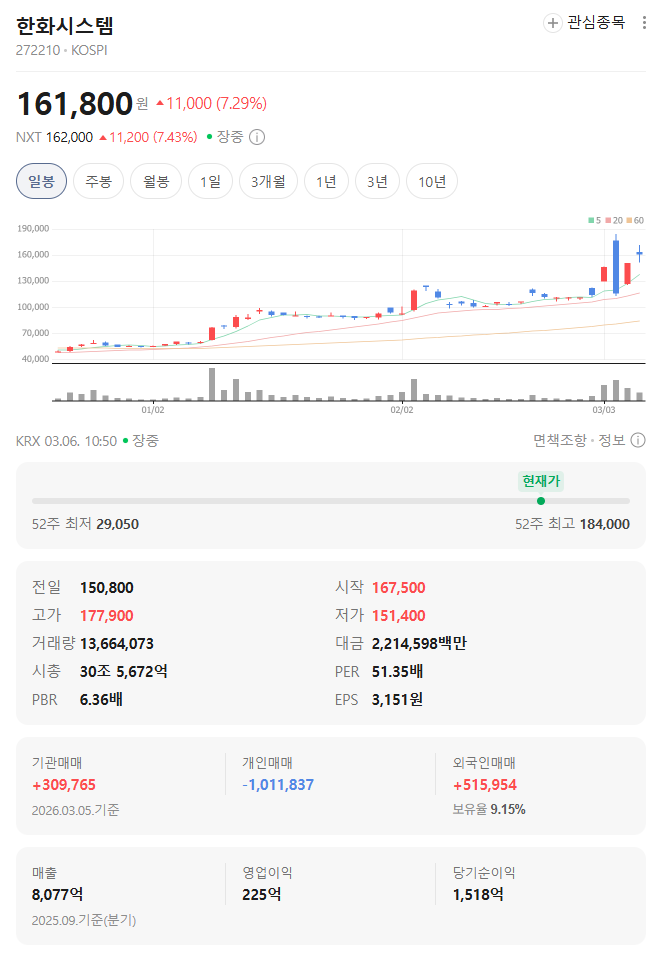This screenshot has width=660, height=957.
Task: Click the change value 11,000 (7.29%)
Action: (211, 104)
